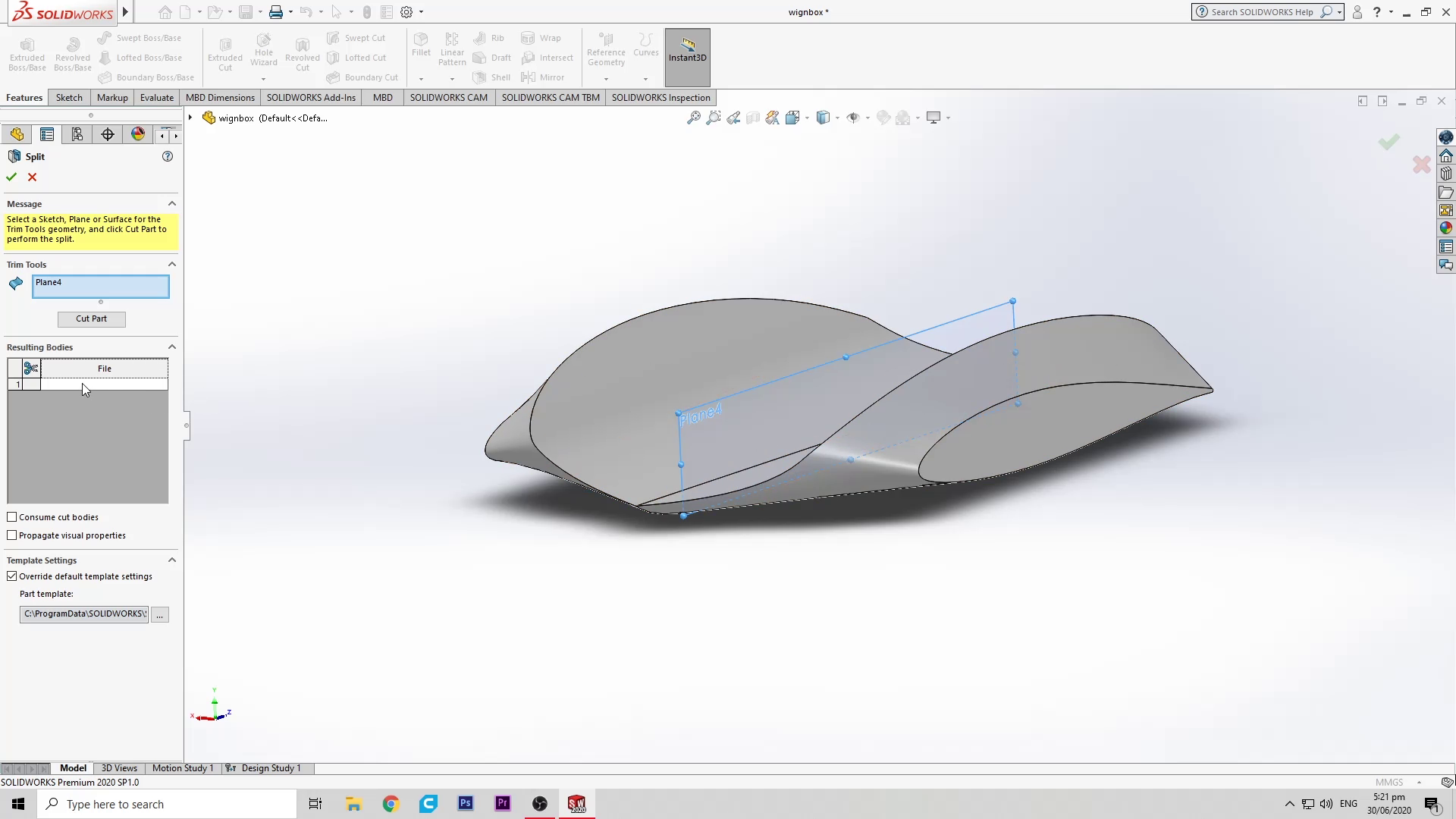Screen dimensions: 1456x819
Task: Accept the Split feature with green checkmark
Action: (11, 177)
